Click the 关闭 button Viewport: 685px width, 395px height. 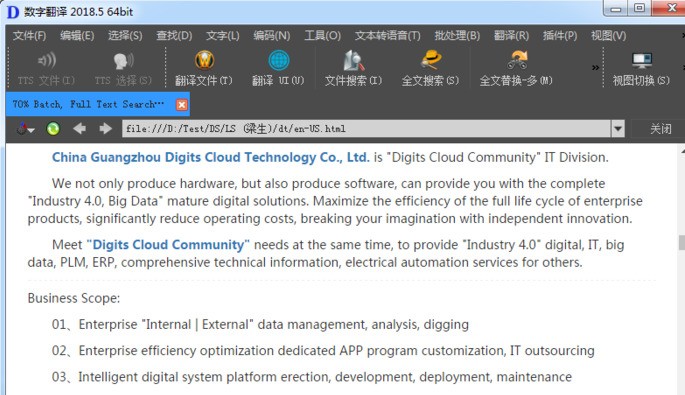(661, 128)
